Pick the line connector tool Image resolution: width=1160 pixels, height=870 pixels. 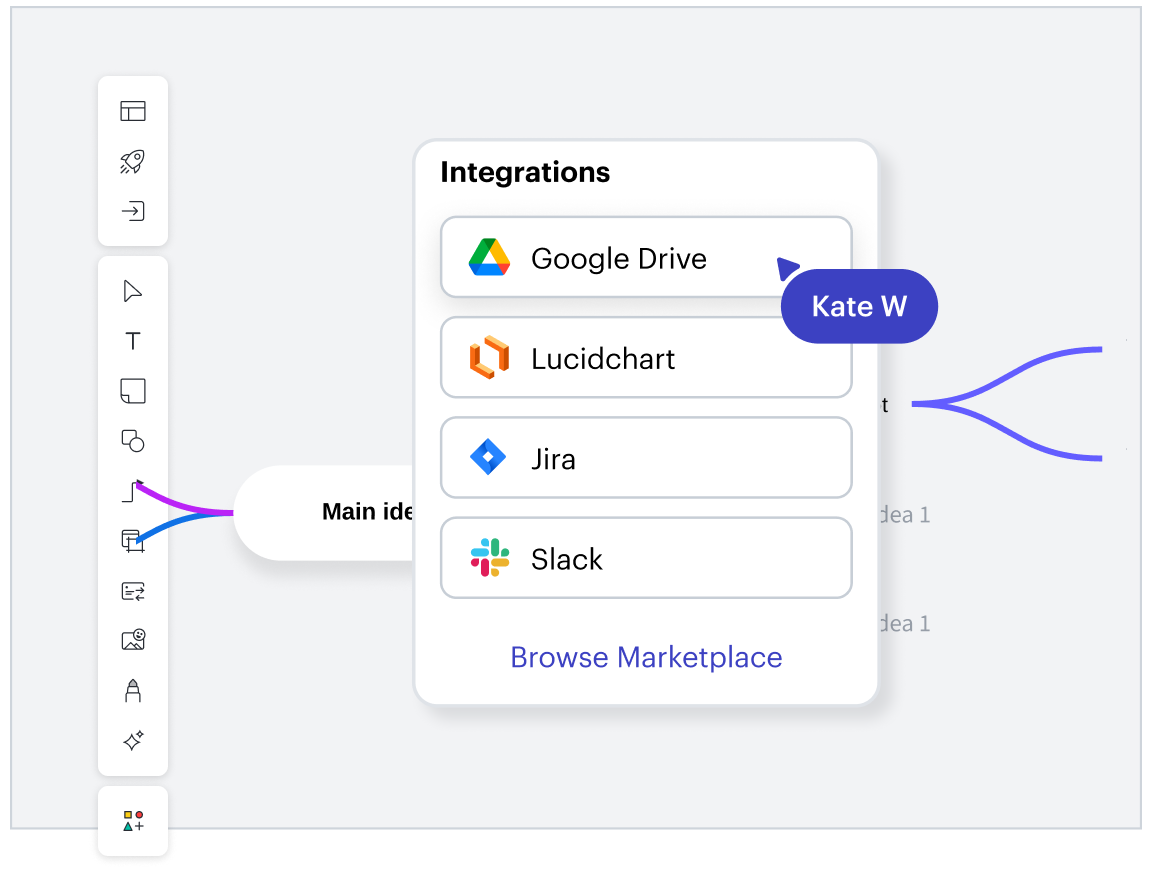click(131, 491)
